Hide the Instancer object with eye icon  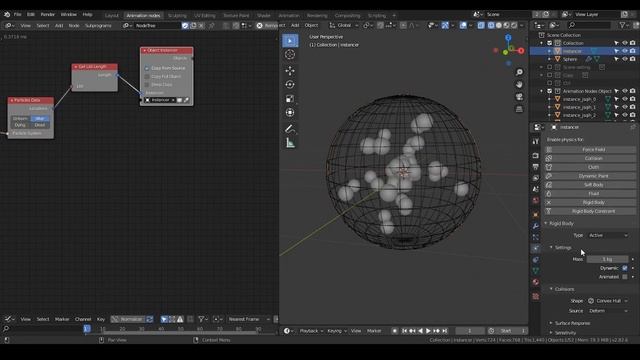tap(624, 51)
